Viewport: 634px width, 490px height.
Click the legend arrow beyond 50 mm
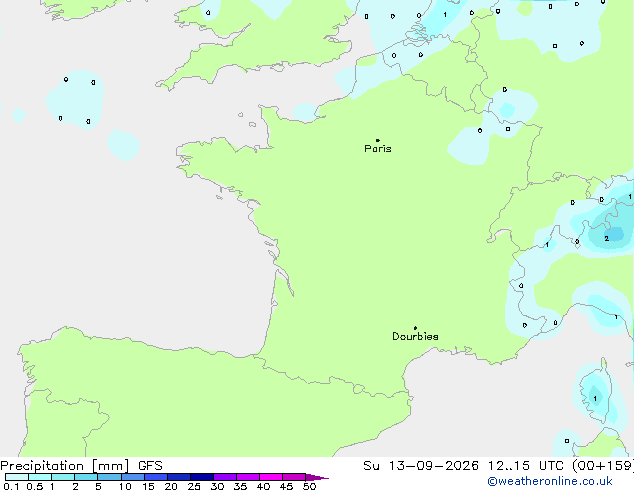[x=317, y=477]
